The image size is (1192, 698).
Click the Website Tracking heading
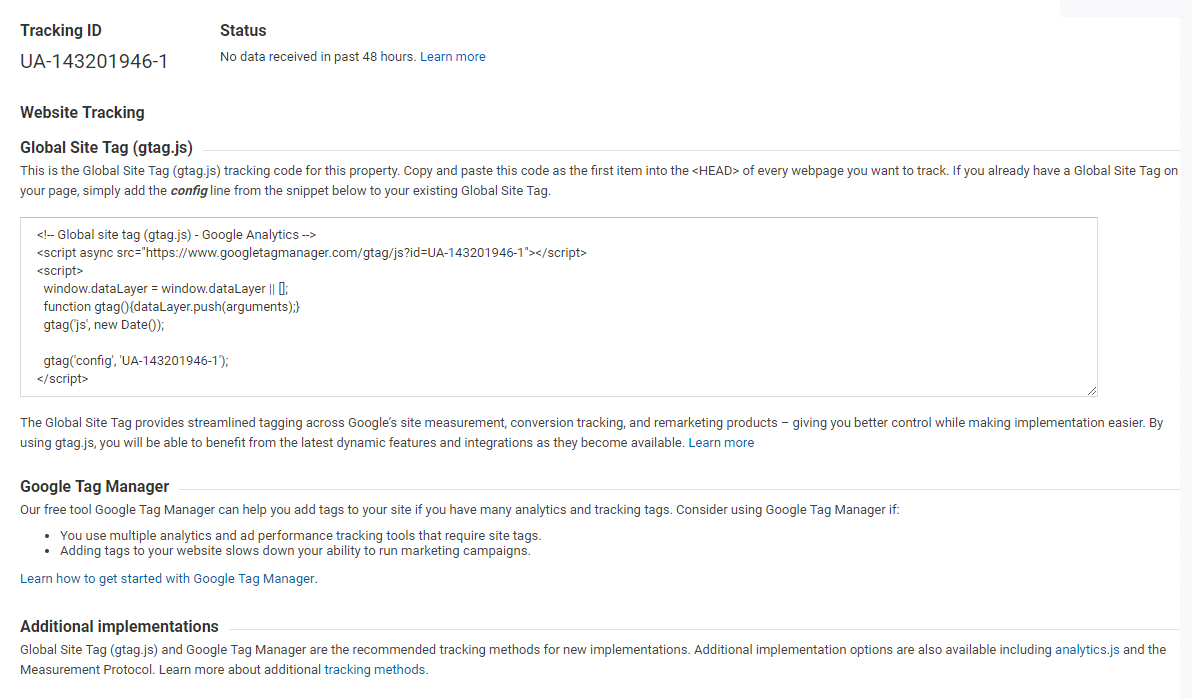tap(82, 112)
